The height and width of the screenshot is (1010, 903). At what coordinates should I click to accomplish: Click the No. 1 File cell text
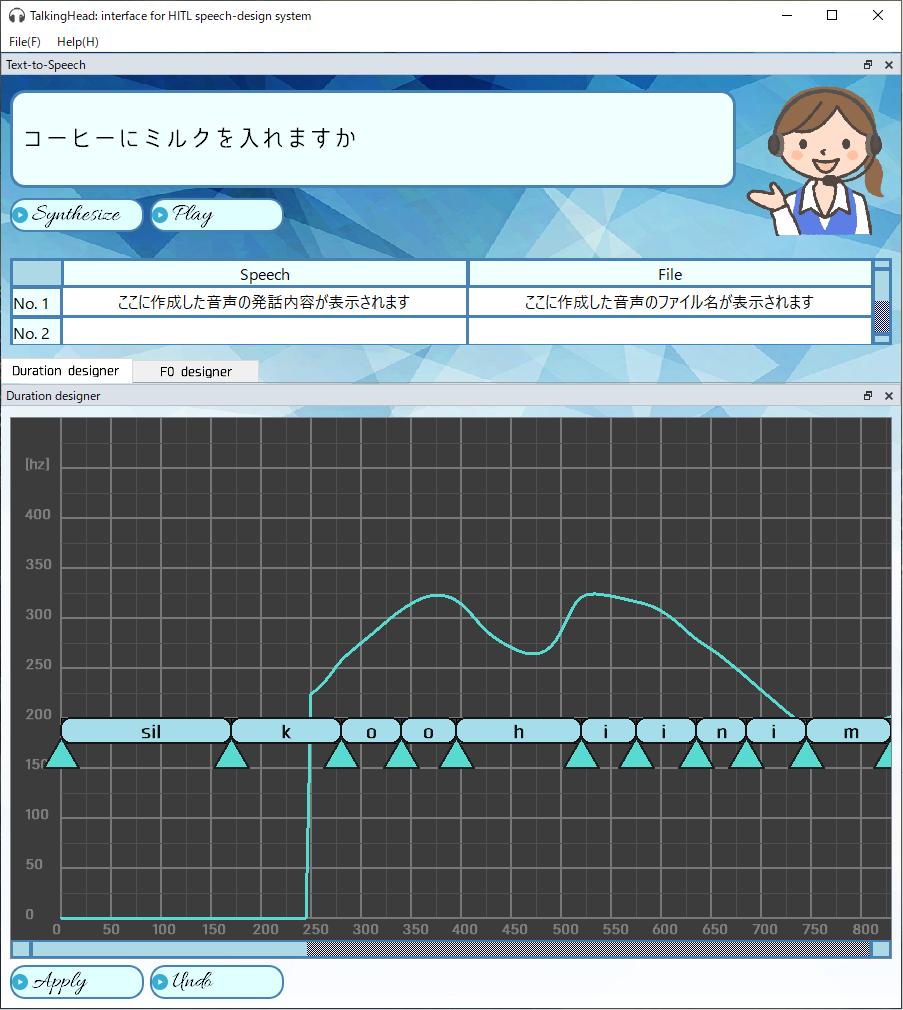click(x=669, y=302)
